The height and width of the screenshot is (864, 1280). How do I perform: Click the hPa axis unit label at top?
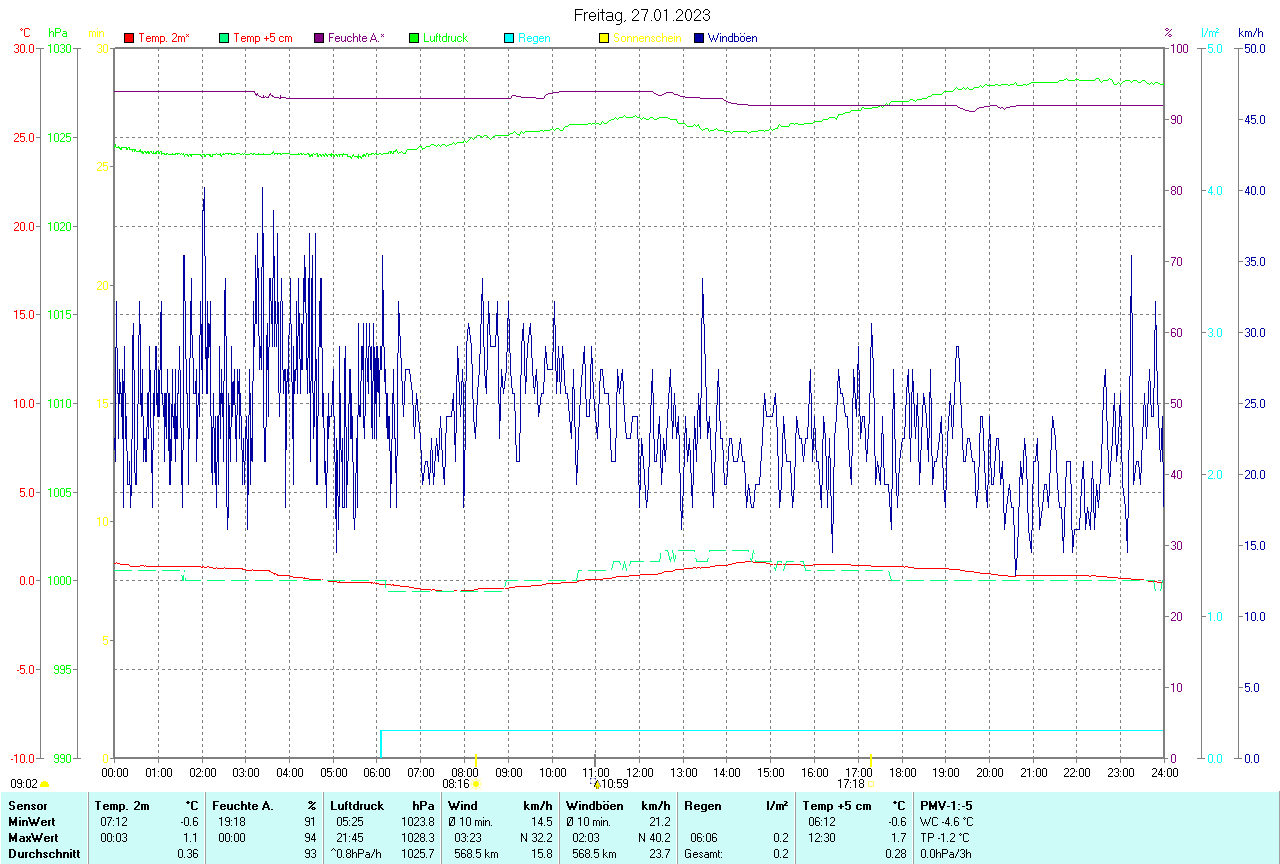click(x=58, y=33)
